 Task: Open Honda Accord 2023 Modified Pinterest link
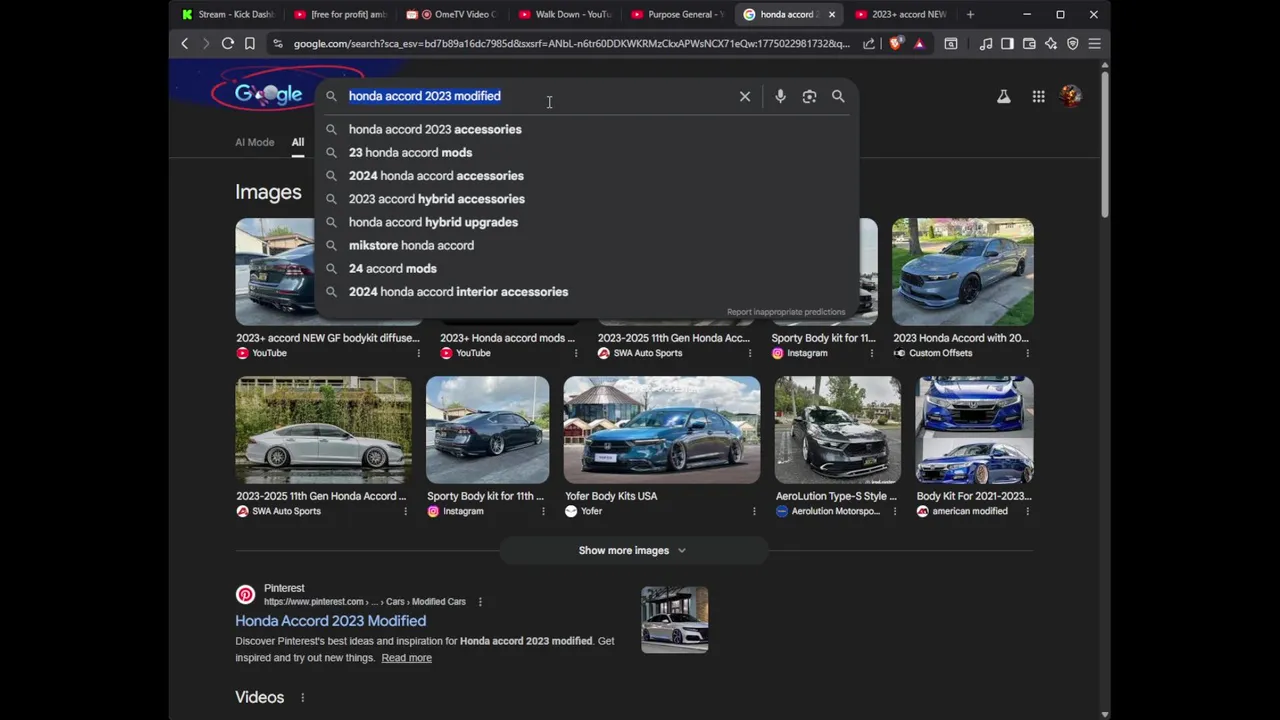330,621
